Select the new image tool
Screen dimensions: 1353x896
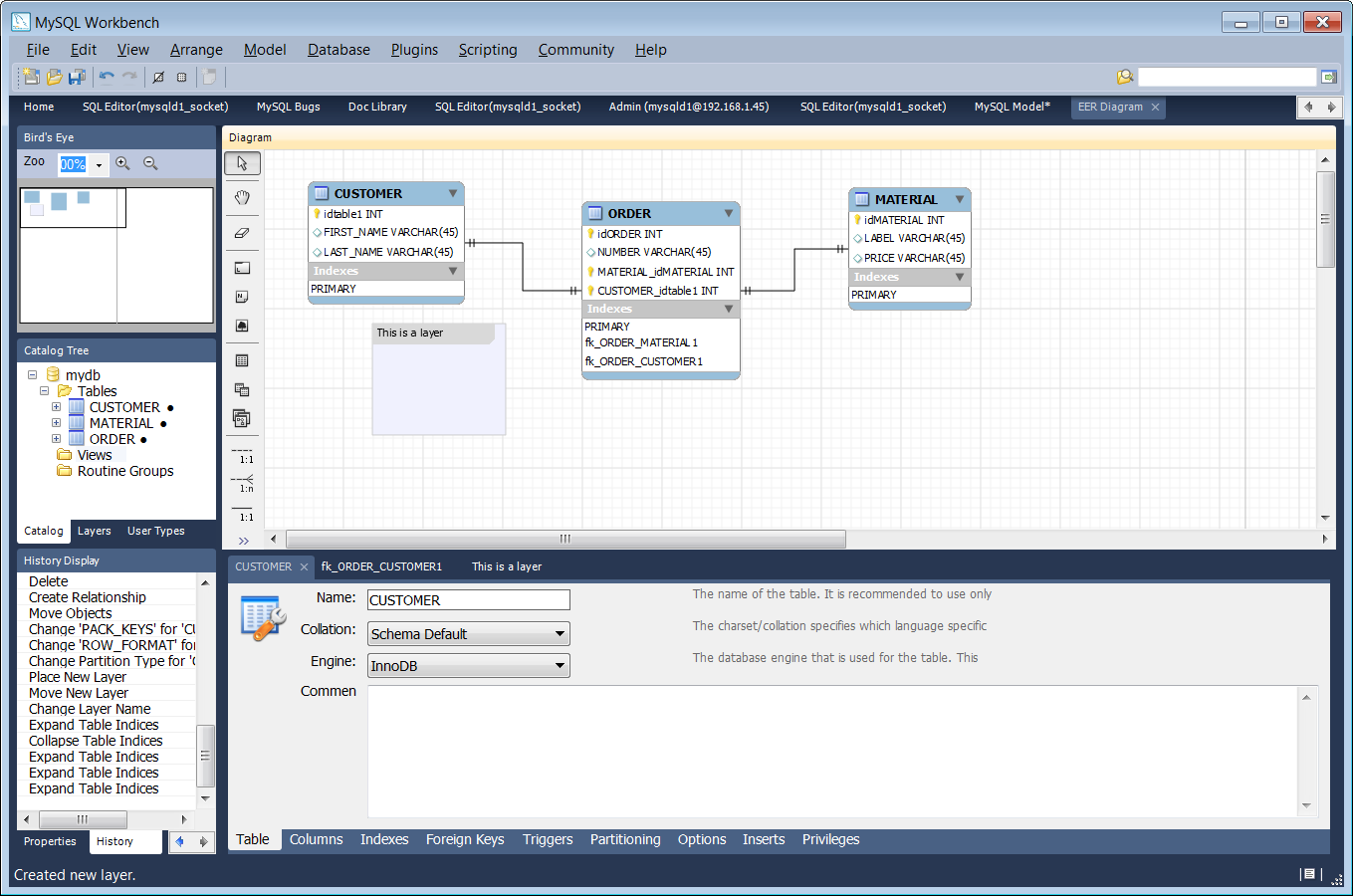242,326
